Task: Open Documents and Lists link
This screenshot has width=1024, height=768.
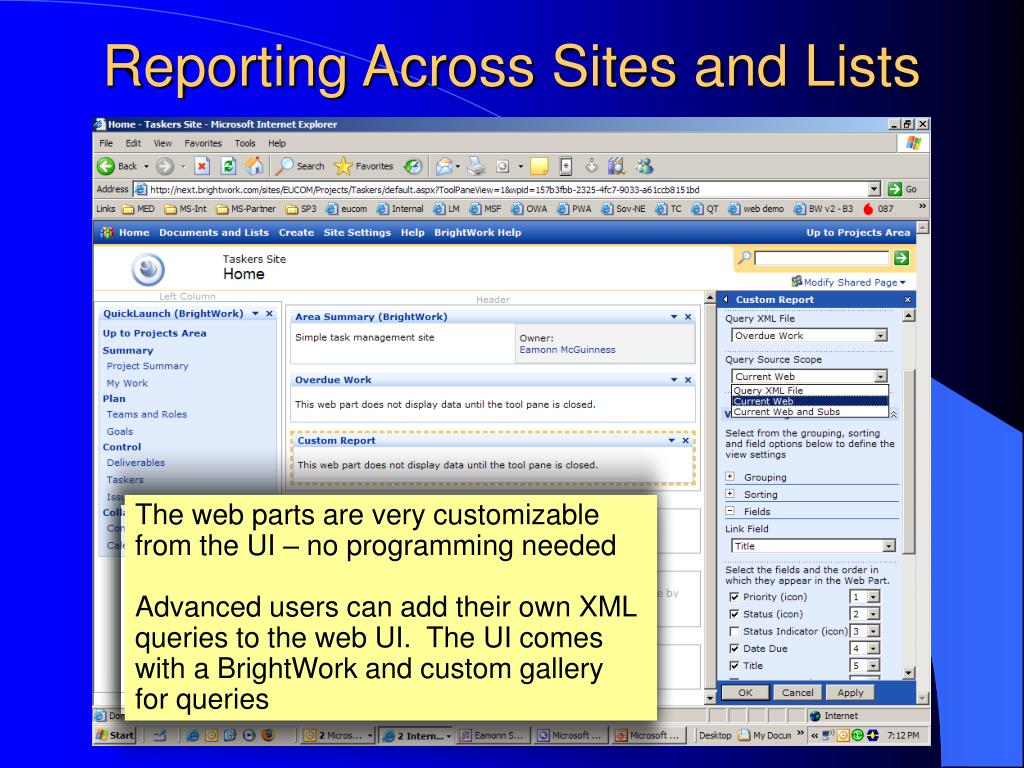Action: click(214, 232)
